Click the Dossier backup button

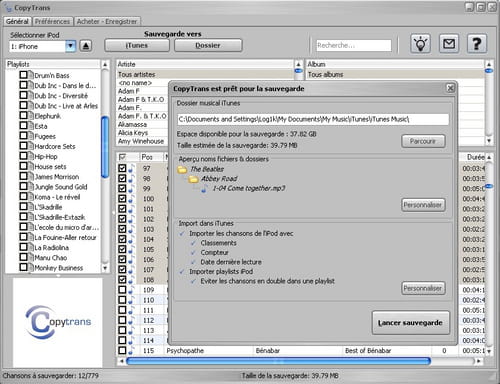click(208, 45)
